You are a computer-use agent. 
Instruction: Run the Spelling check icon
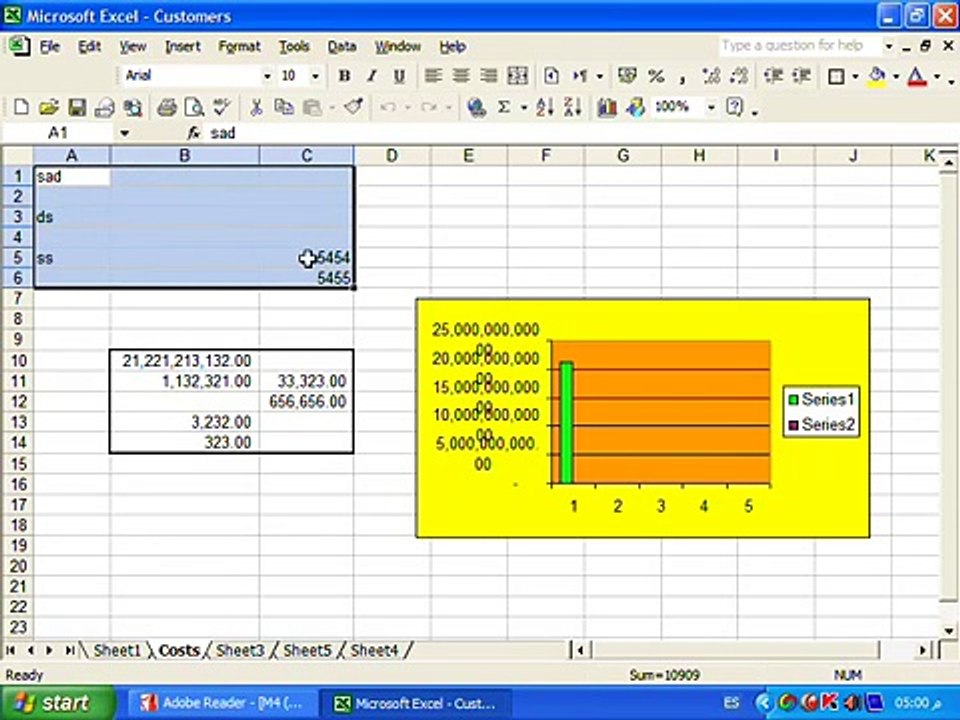(222, 107)
